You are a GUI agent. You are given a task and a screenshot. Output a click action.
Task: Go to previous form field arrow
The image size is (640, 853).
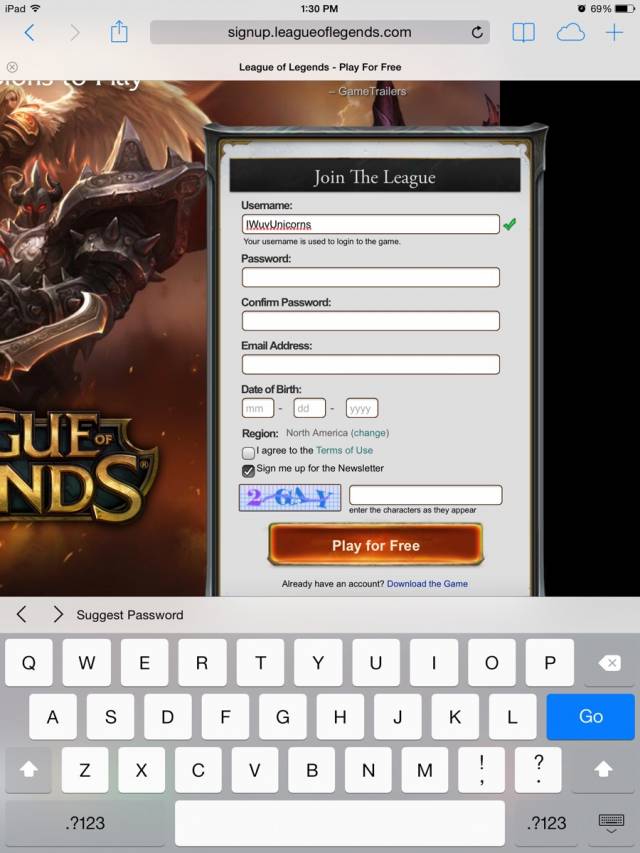tap(21, 615)
